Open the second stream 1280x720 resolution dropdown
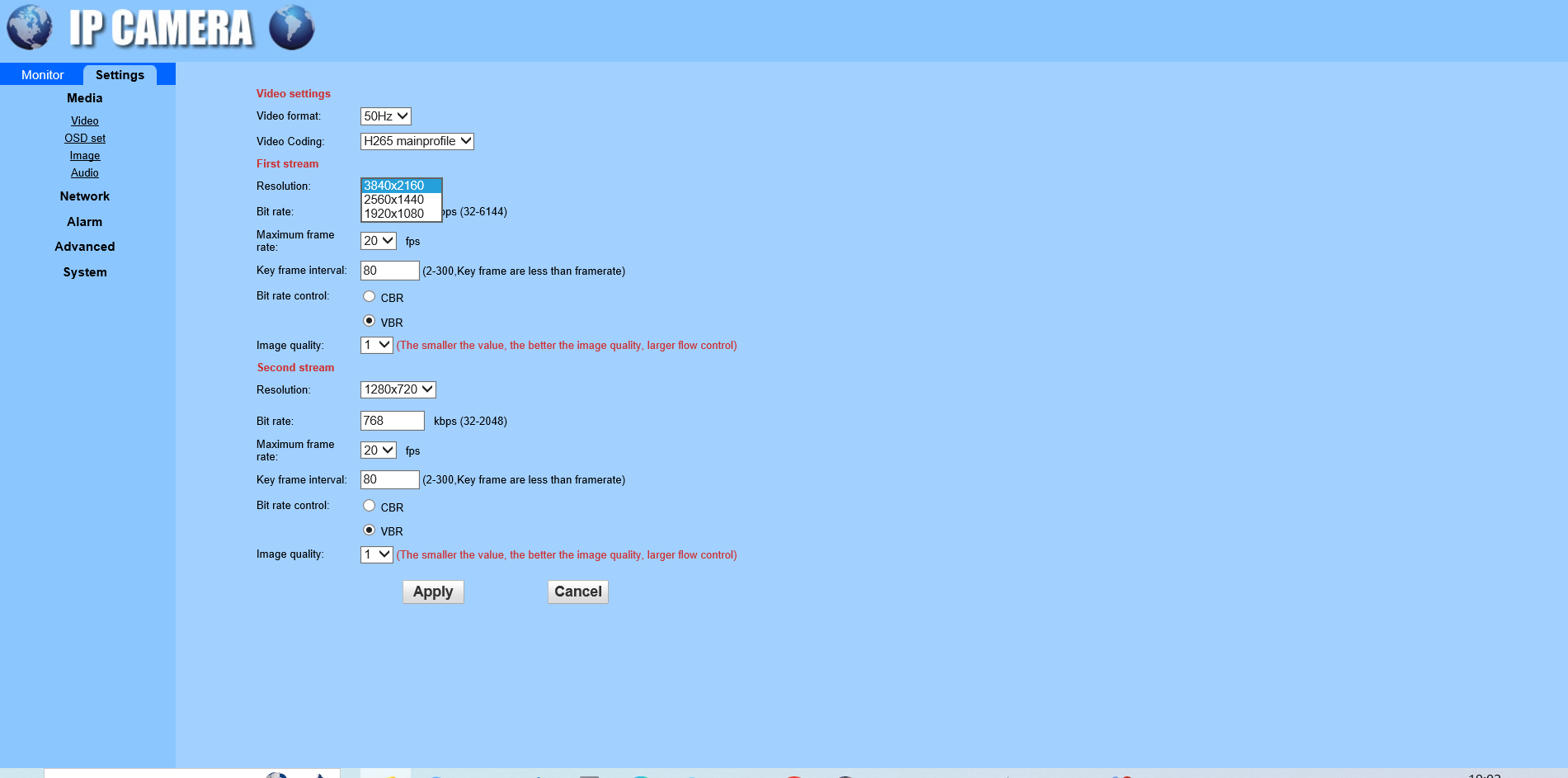 point(398,389)
